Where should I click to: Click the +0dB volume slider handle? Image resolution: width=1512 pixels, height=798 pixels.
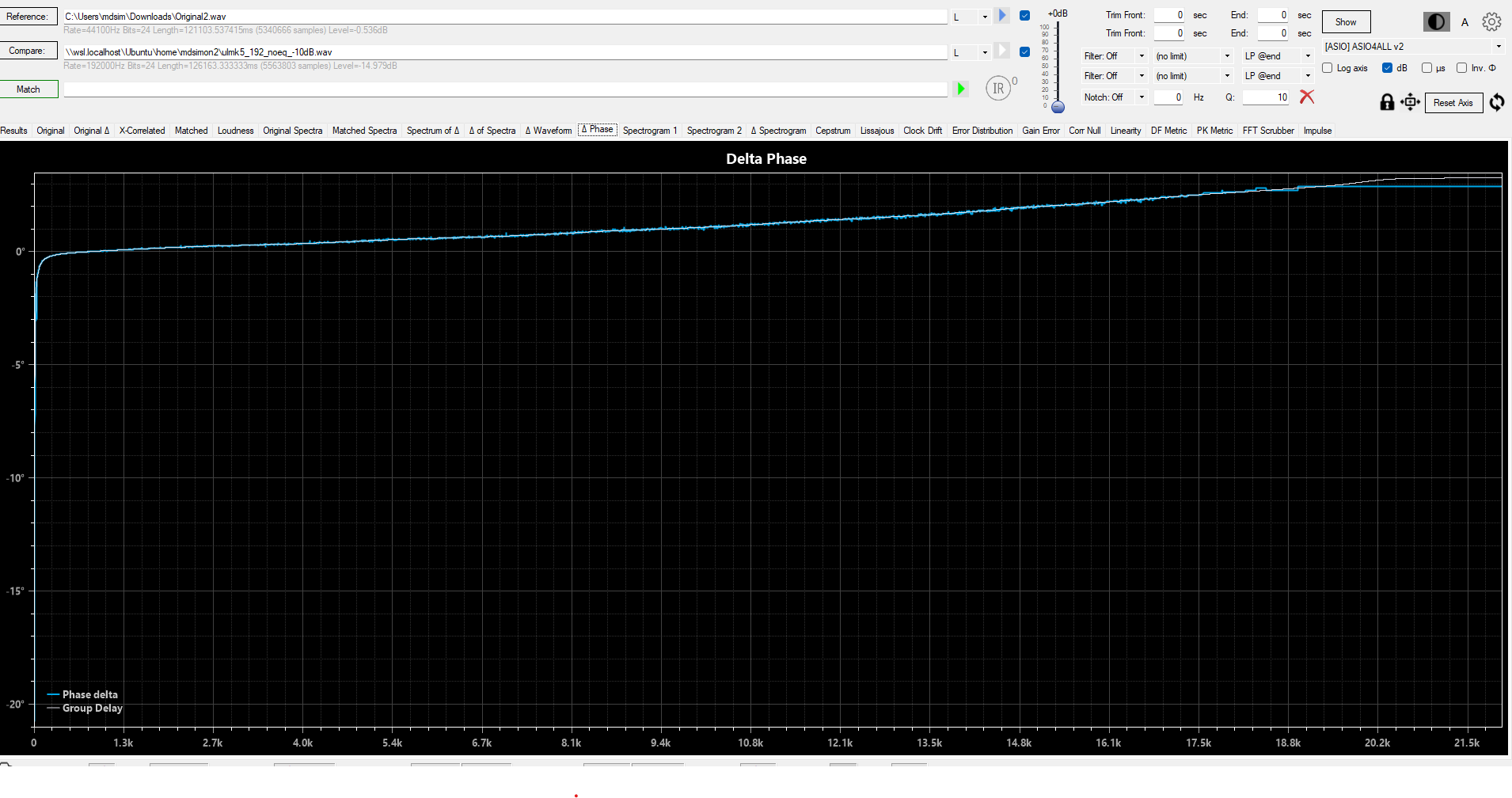(1058, 107)
